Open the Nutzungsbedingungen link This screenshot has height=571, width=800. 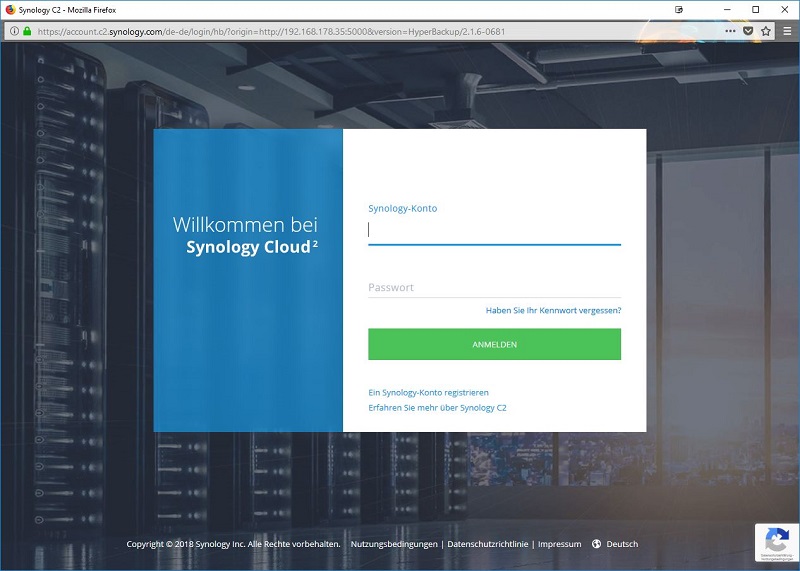pyautogui.click(x=394, y=544)
